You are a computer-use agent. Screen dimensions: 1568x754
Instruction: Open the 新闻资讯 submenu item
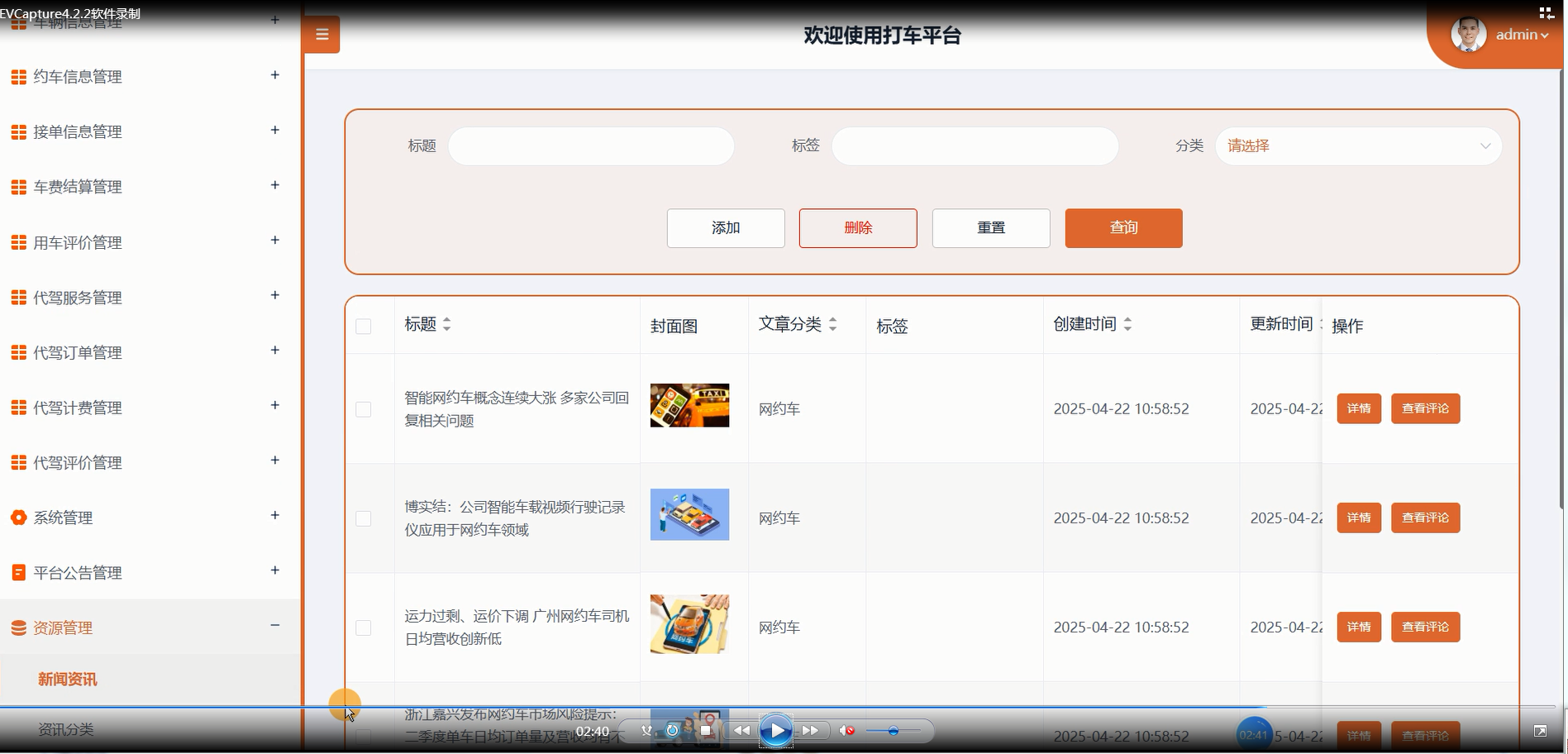point(68,680)
